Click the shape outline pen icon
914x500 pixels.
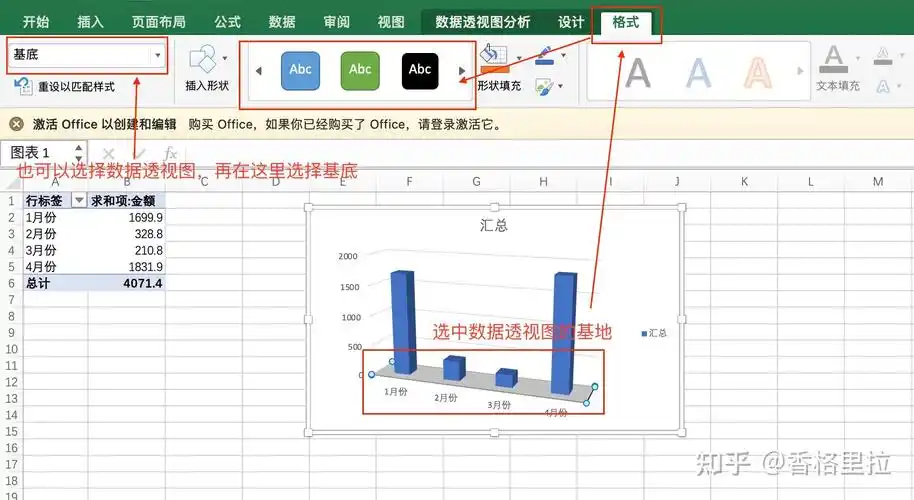(545, 56)
